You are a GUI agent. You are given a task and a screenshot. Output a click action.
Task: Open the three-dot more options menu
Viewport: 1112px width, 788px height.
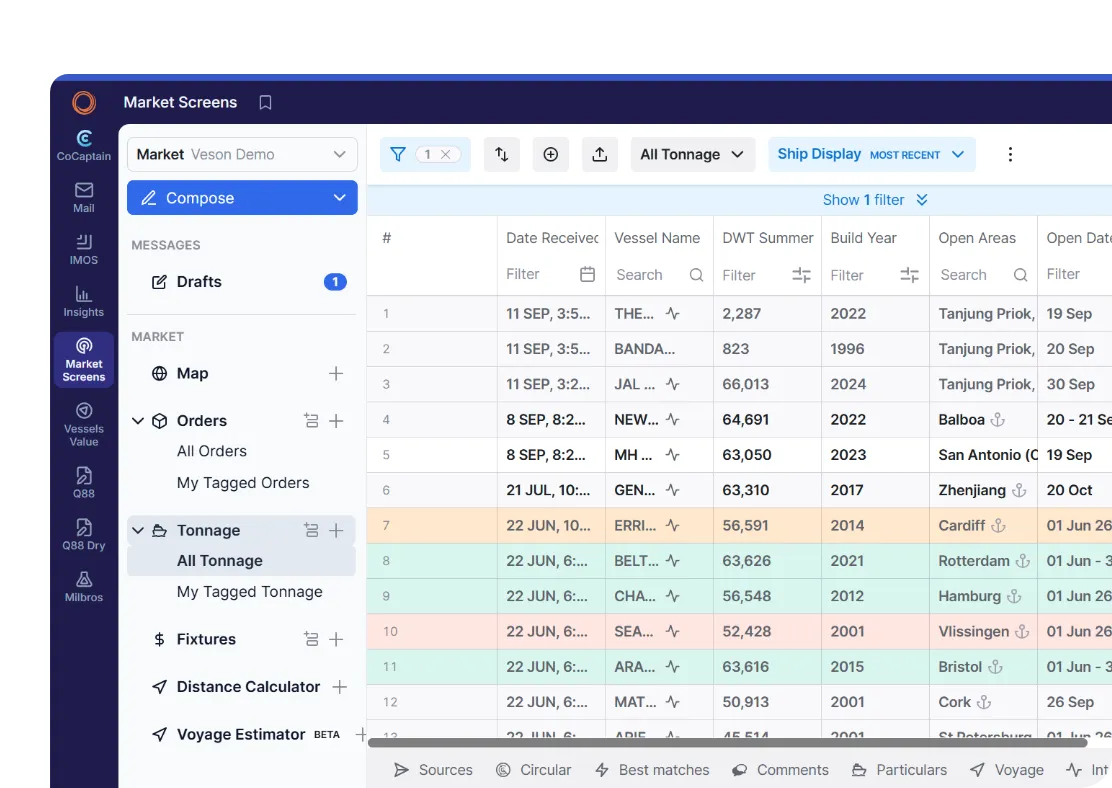click(1010, 154)
